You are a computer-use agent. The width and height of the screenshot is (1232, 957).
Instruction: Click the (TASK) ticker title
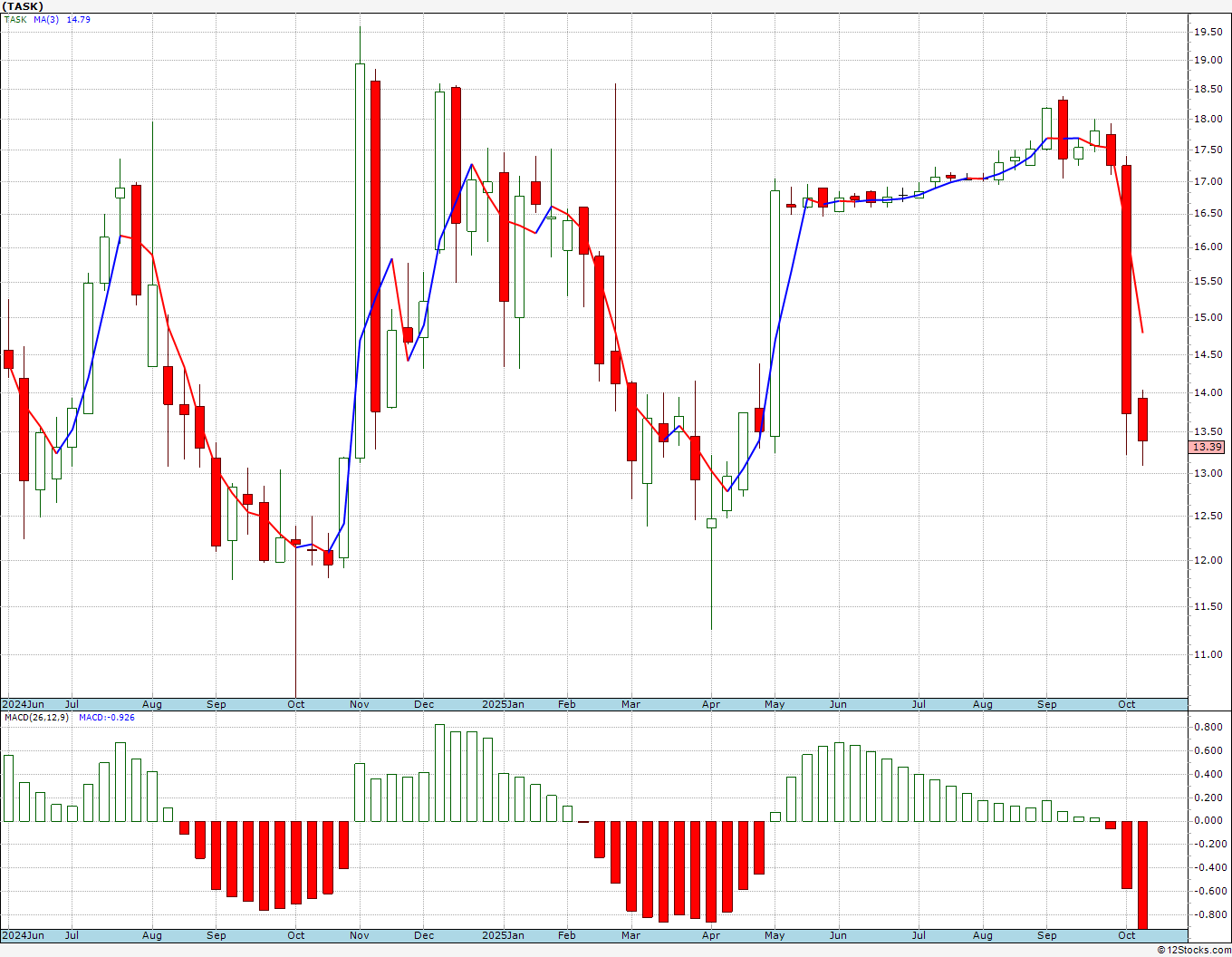click(x=23, y=6)
